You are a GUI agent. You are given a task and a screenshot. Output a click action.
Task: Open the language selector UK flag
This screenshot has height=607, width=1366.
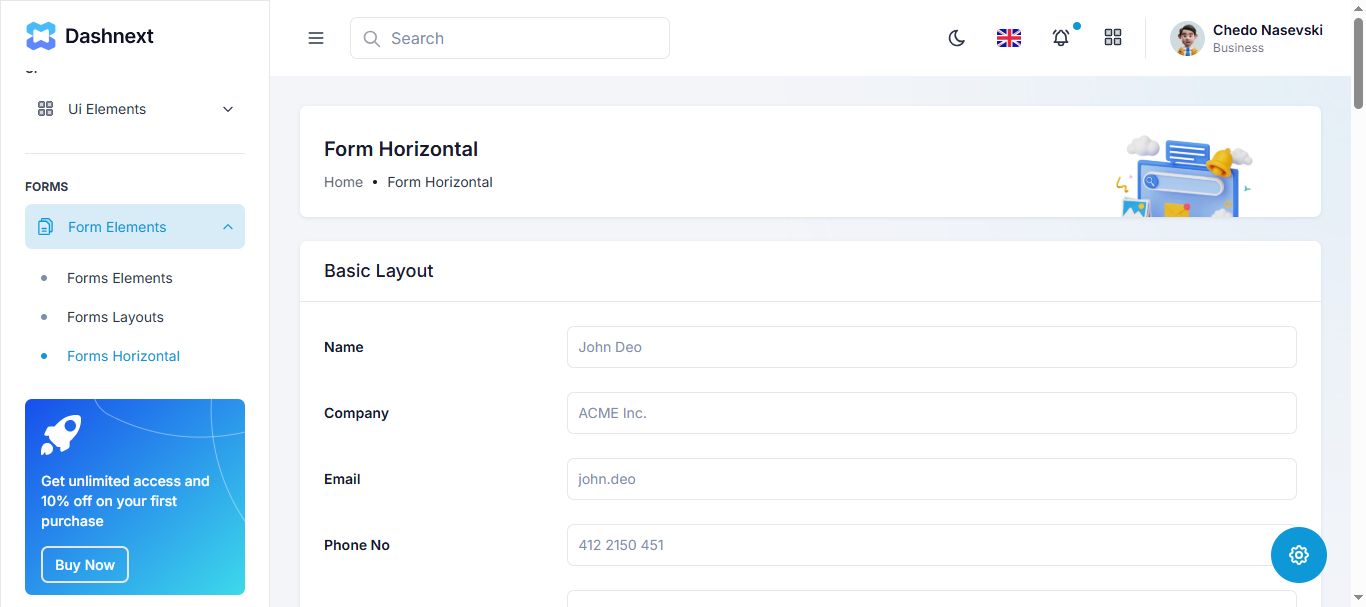click(x=1009, y=38)
